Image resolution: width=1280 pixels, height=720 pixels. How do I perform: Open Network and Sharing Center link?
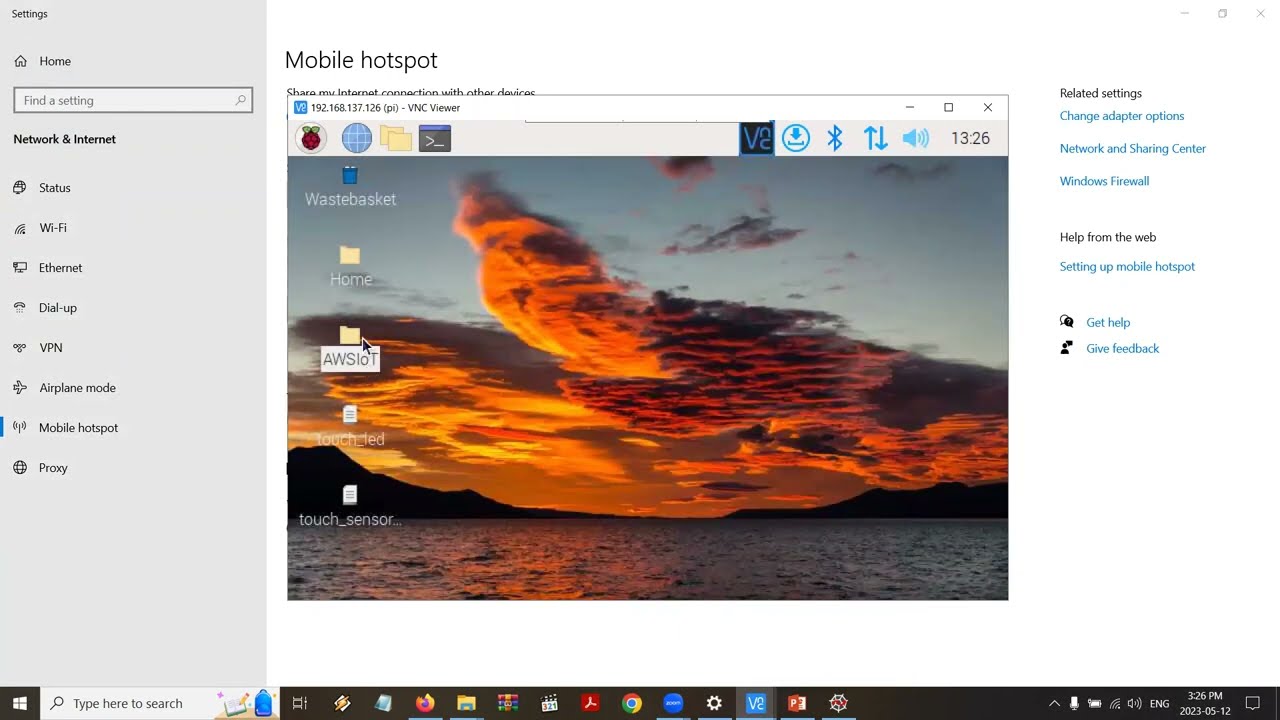[1133, 149]
